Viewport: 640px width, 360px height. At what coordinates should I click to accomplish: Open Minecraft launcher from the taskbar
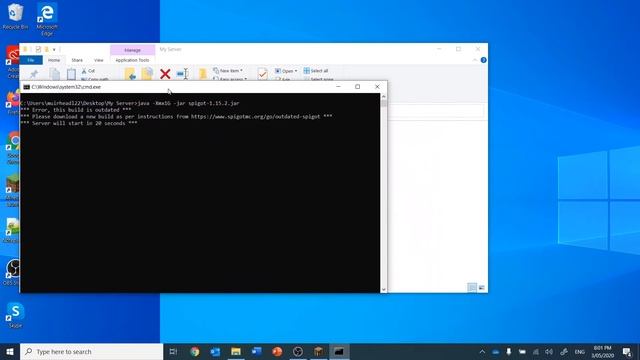pyautogui.click(x=318, y=351)
